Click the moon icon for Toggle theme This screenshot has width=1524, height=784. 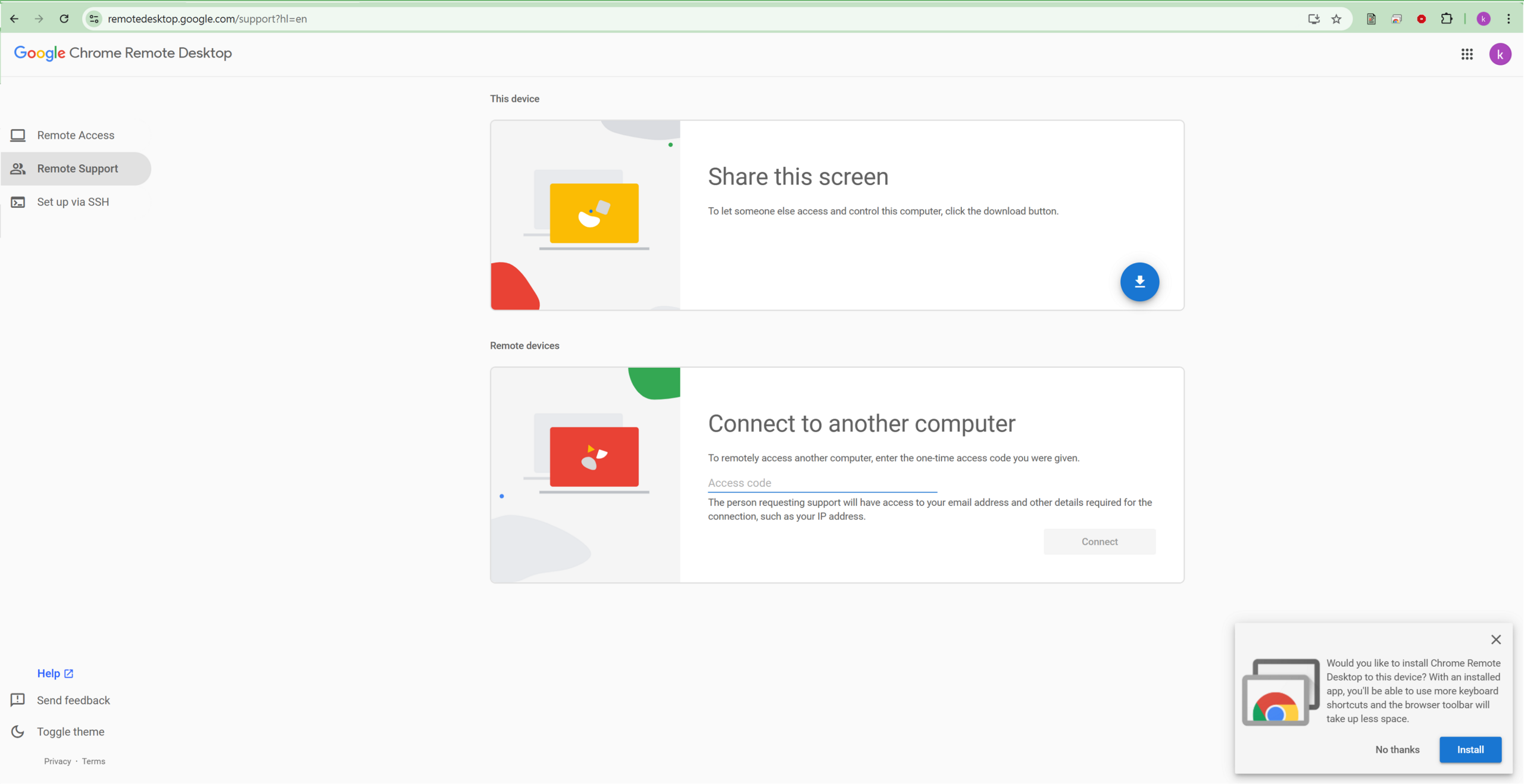(18, 732)
